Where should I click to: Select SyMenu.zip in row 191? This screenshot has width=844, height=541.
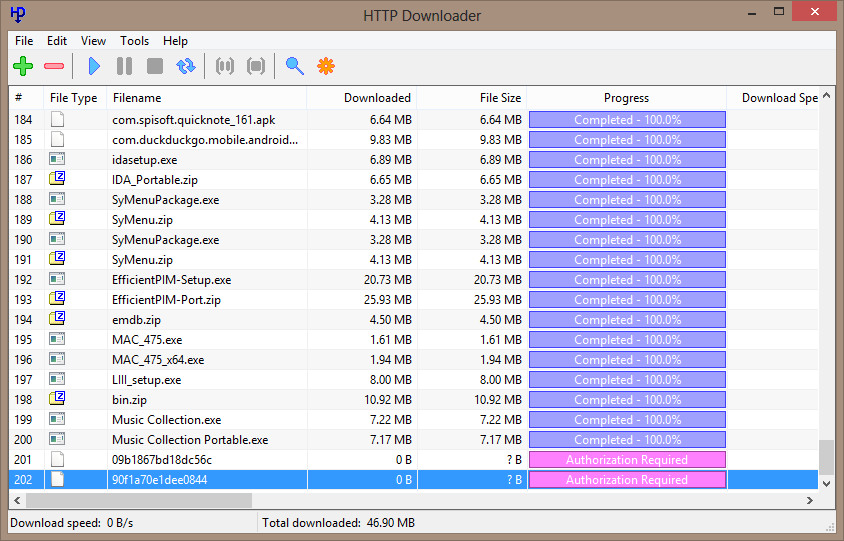coord(142,260)
